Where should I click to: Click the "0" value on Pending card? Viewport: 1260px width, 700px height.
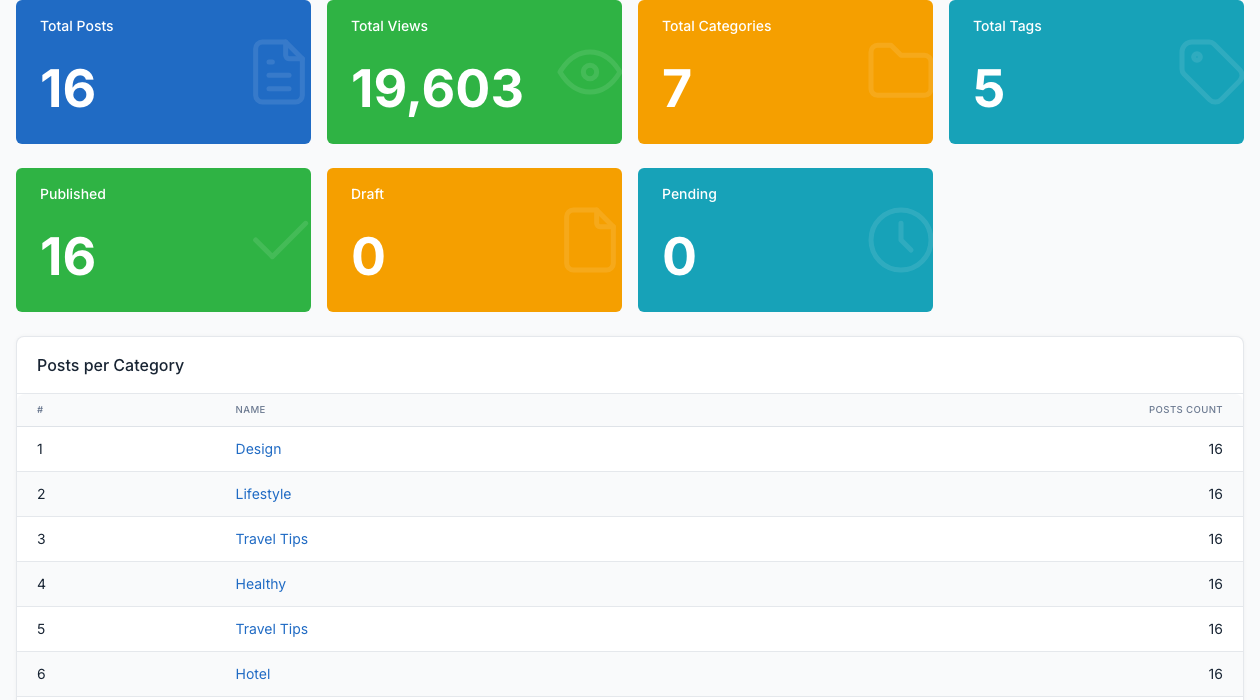pos(679,256)
